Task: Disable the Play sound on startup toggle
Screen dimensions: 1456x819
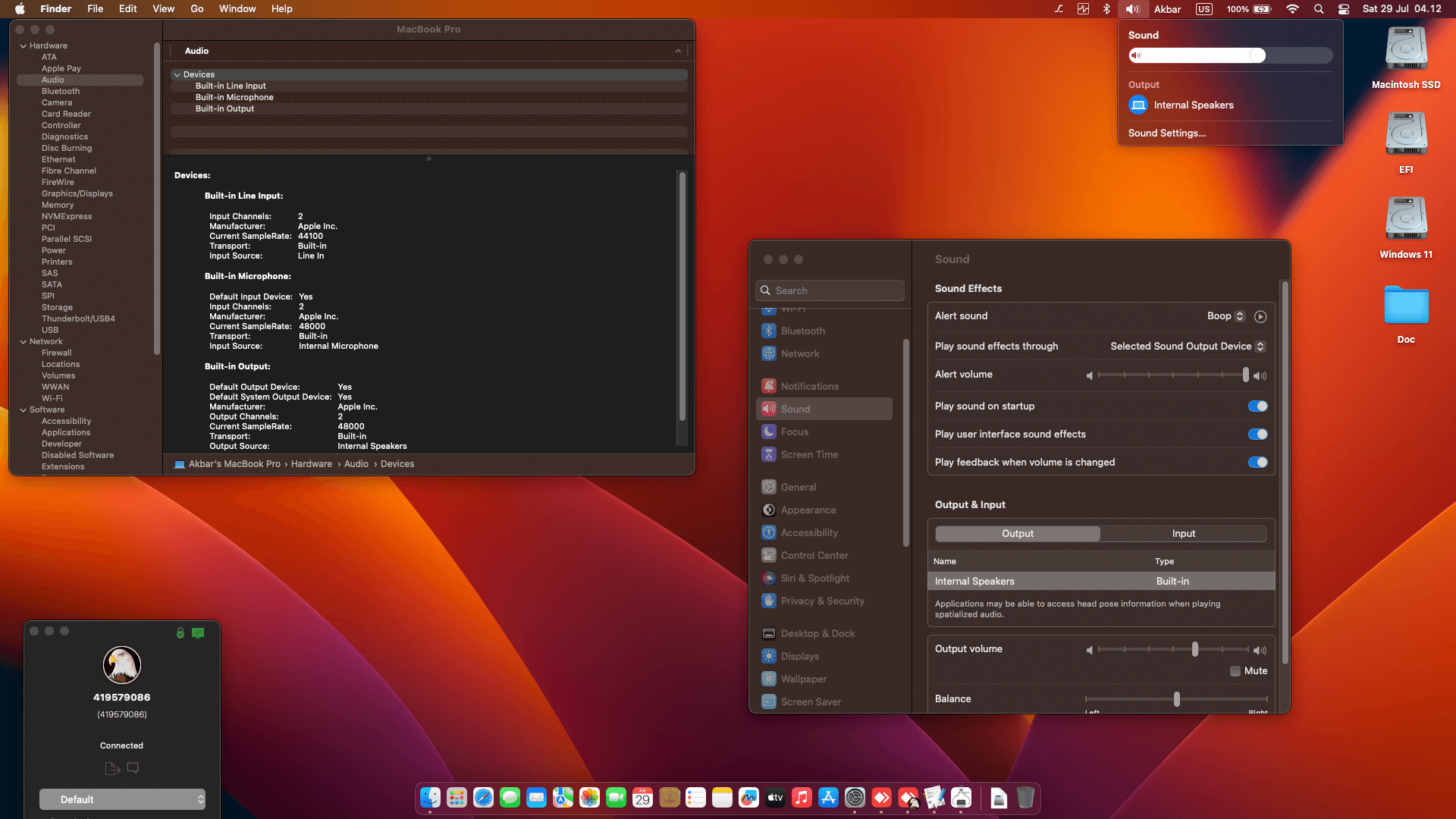Action: coord(1257,406)
